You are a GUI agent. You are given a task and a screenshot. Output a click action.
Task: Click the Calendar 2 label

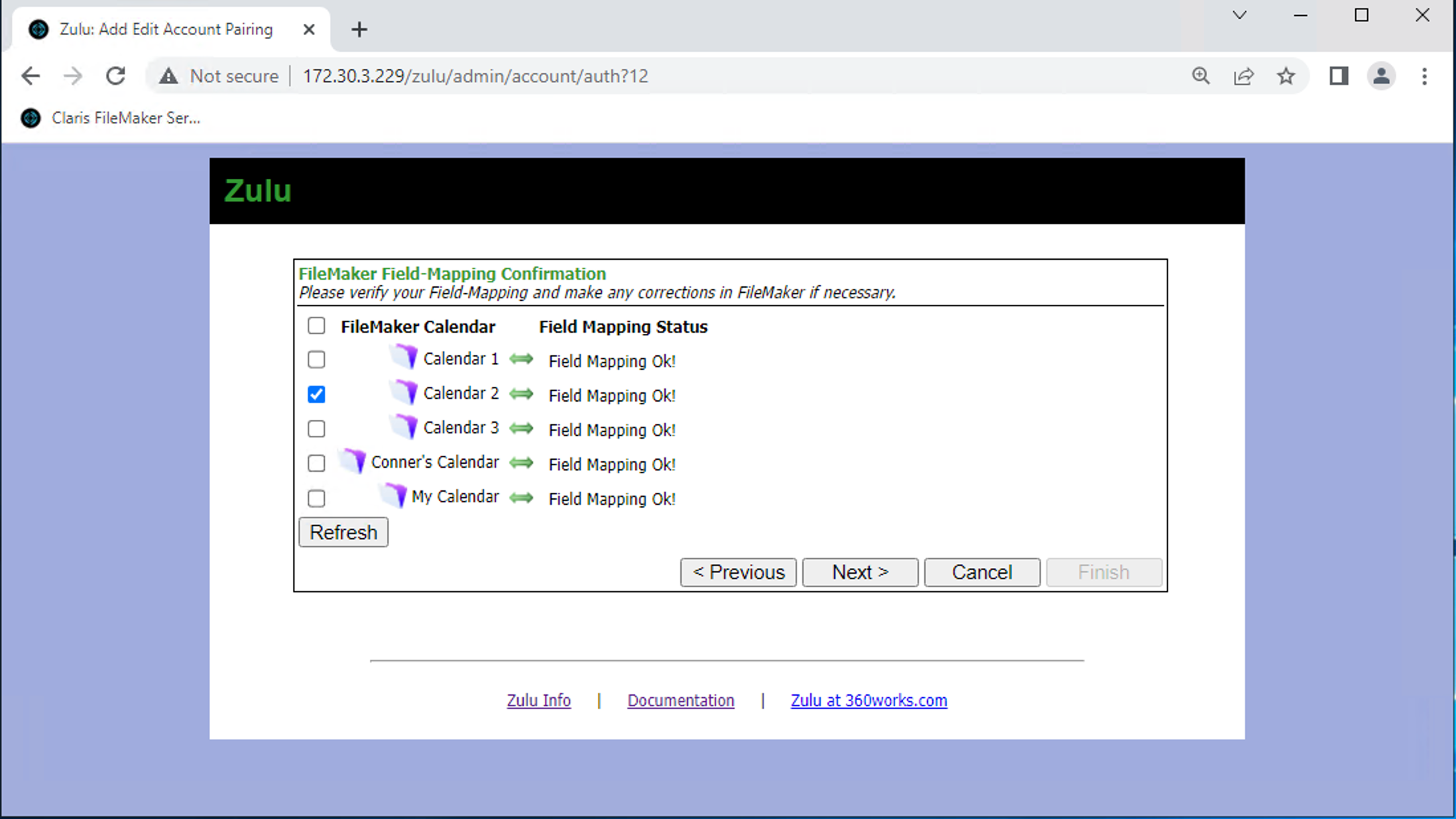click(x=461, y=393)
